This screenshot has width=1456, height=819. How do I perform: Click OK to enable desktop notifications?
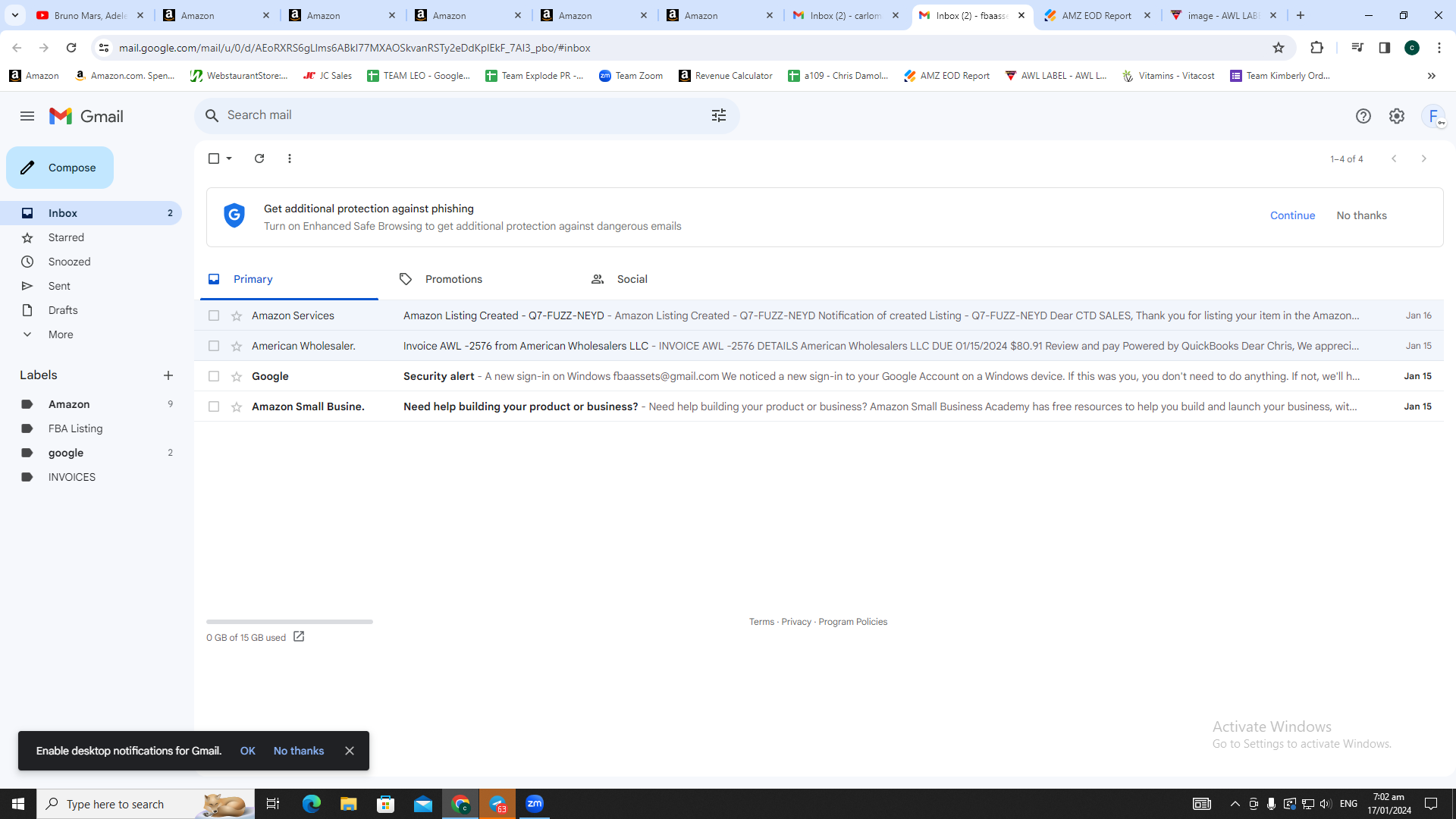pyautogui.click(x=248, y=751)
